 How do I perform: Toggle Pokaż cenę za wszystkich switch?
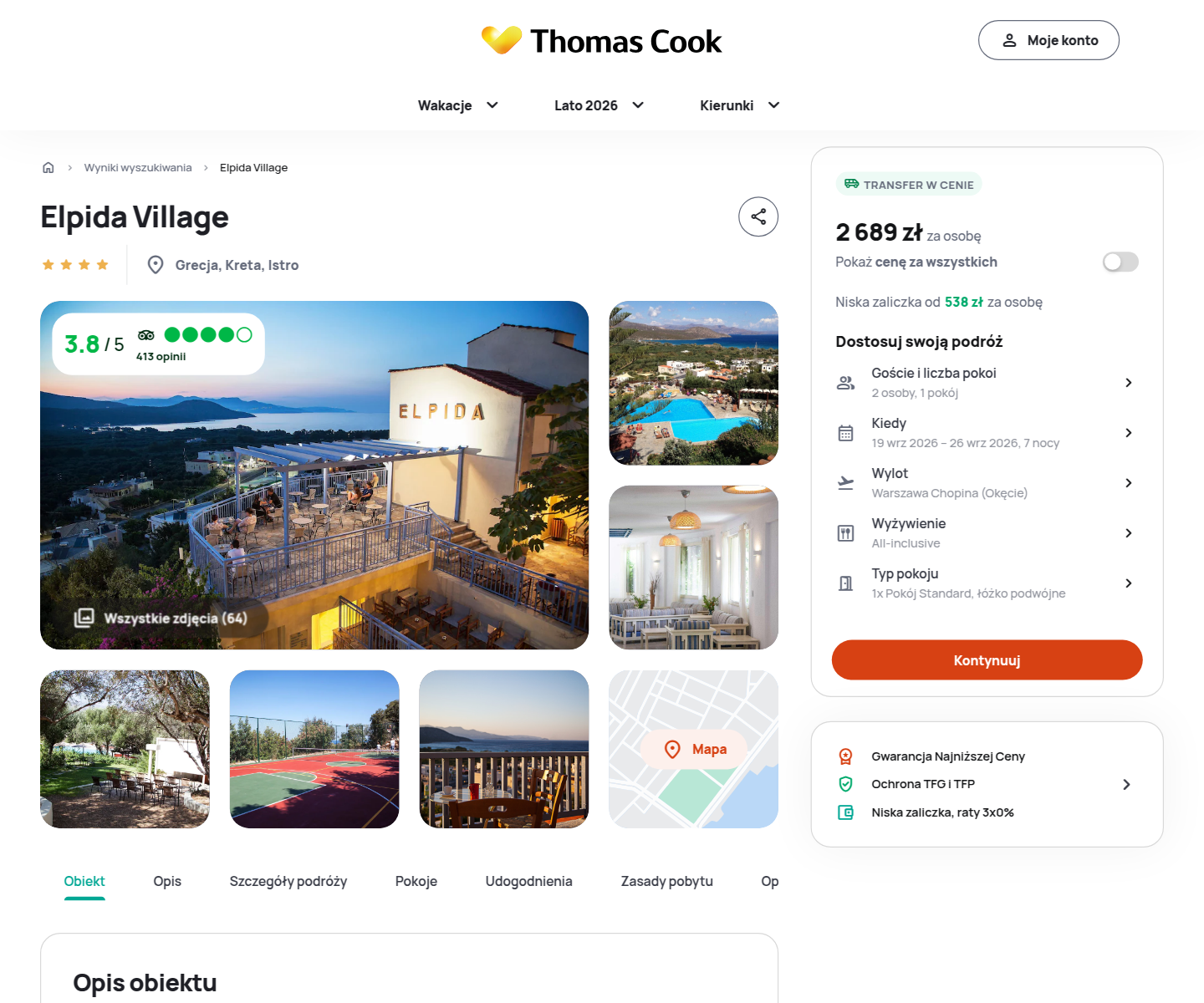[x=1120, y=262]
